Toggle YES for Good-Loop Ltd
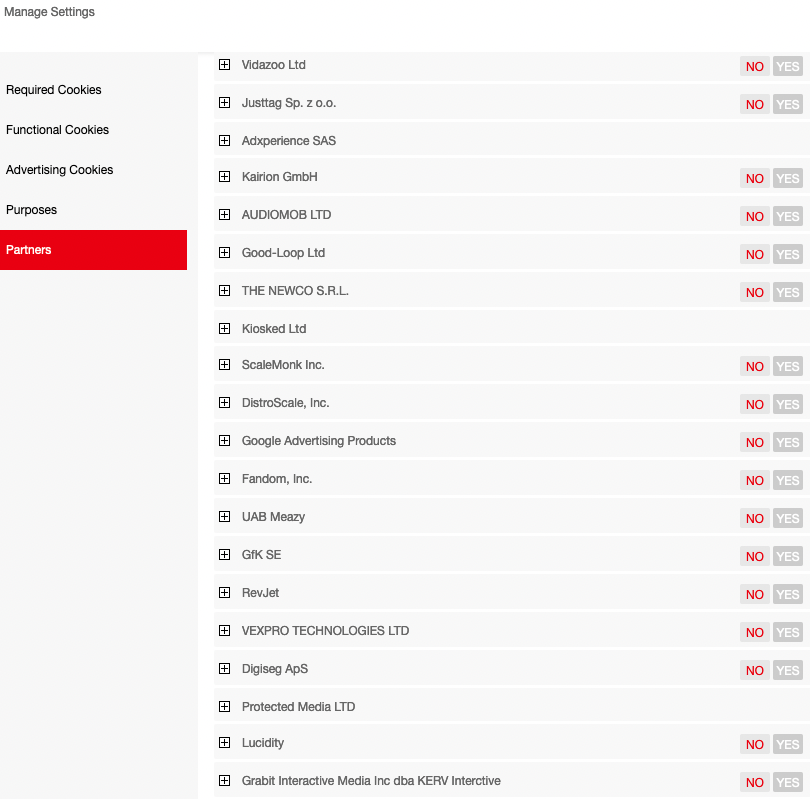The image size is (810, 799). coord(788,255)
